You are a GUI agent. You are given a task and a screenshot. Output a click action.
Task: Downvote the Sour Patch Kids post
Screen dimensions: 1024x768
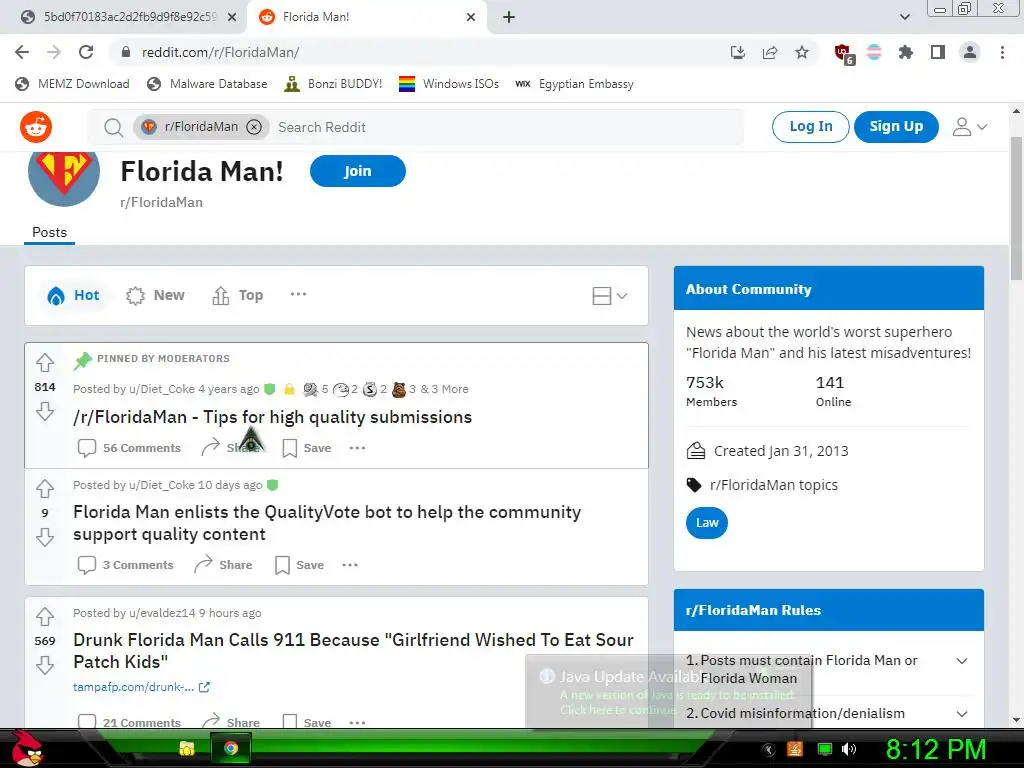point(44,665)
